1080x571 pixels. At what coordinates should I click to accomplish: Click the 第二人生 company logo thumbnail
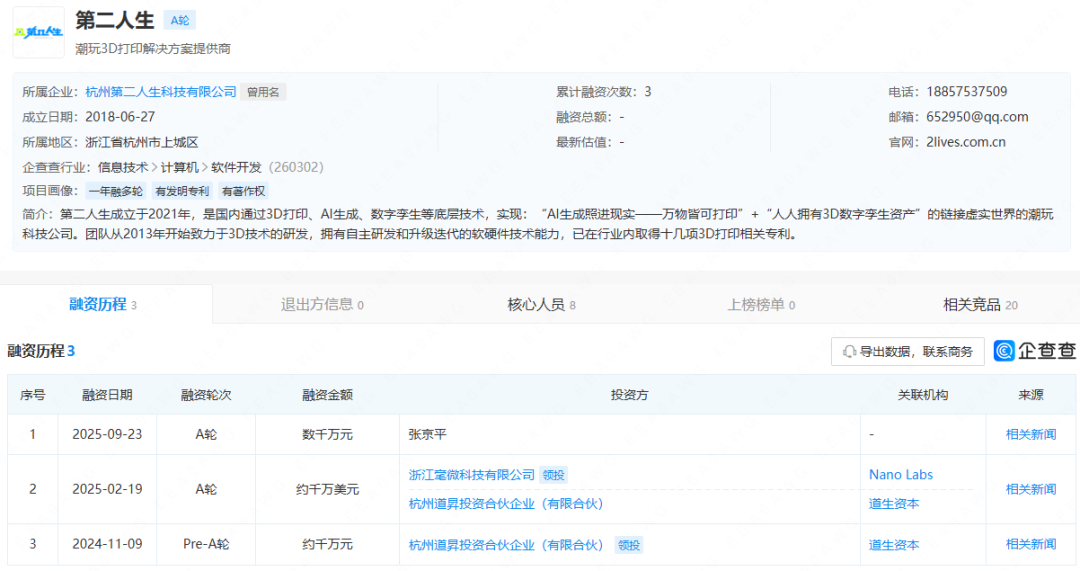pyautogui.click(x=38, y=33)
